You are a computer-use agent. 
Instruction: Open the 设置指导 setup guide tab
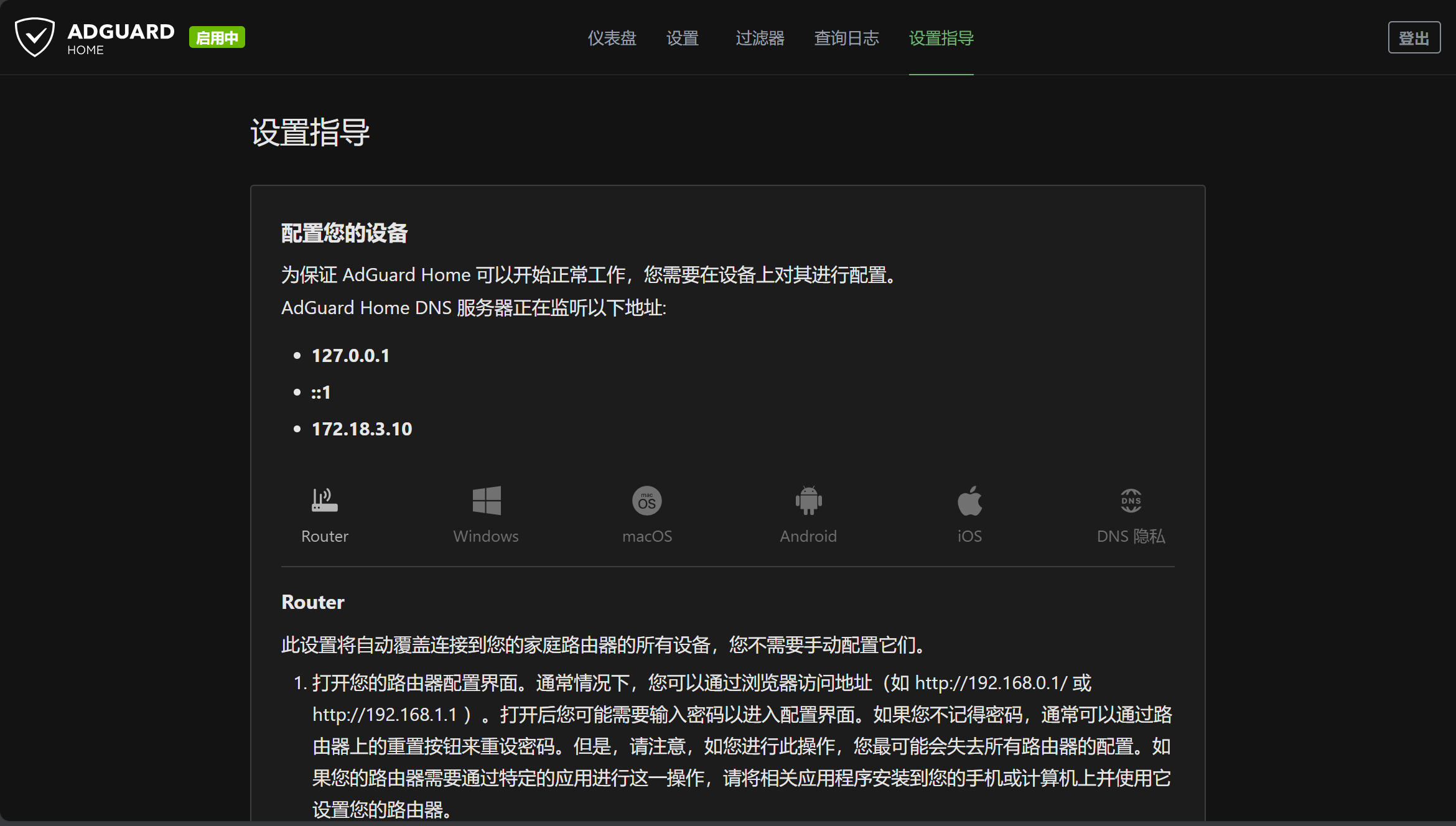coord(941,38)
